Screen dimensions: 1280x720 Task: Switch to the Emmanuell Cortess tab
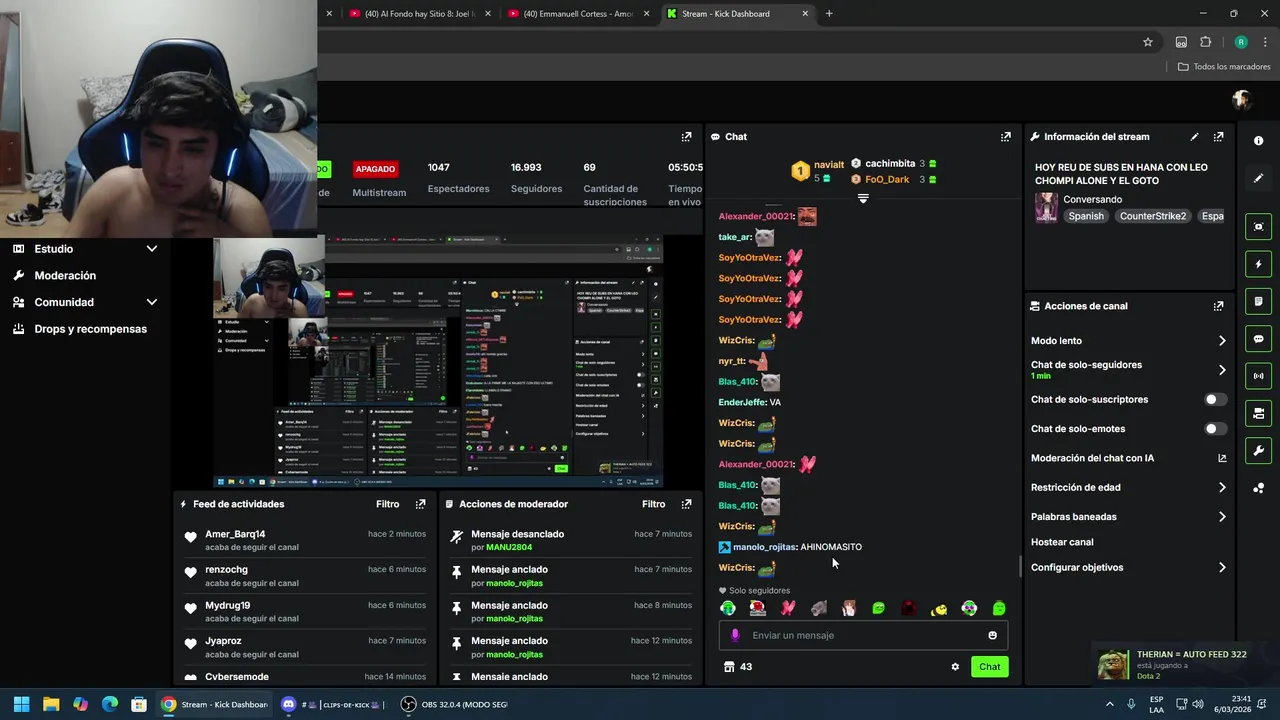coord(578,14)
